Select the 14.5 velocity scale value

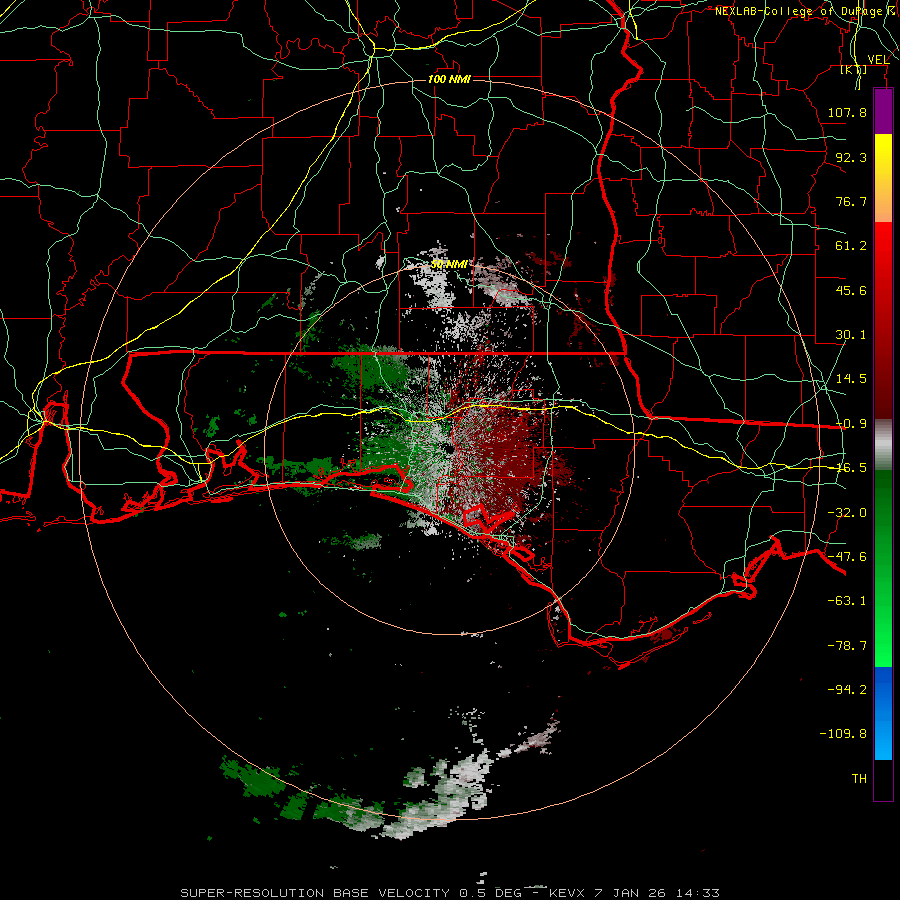[851, 379]
